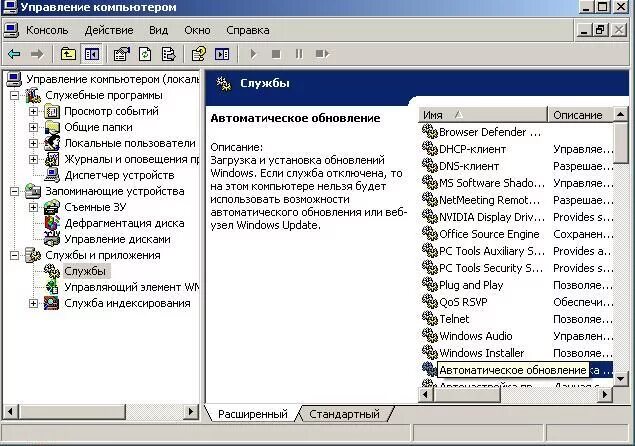Expand the Общие папки node
635x446 pixels.
click(x=33, y=128)
